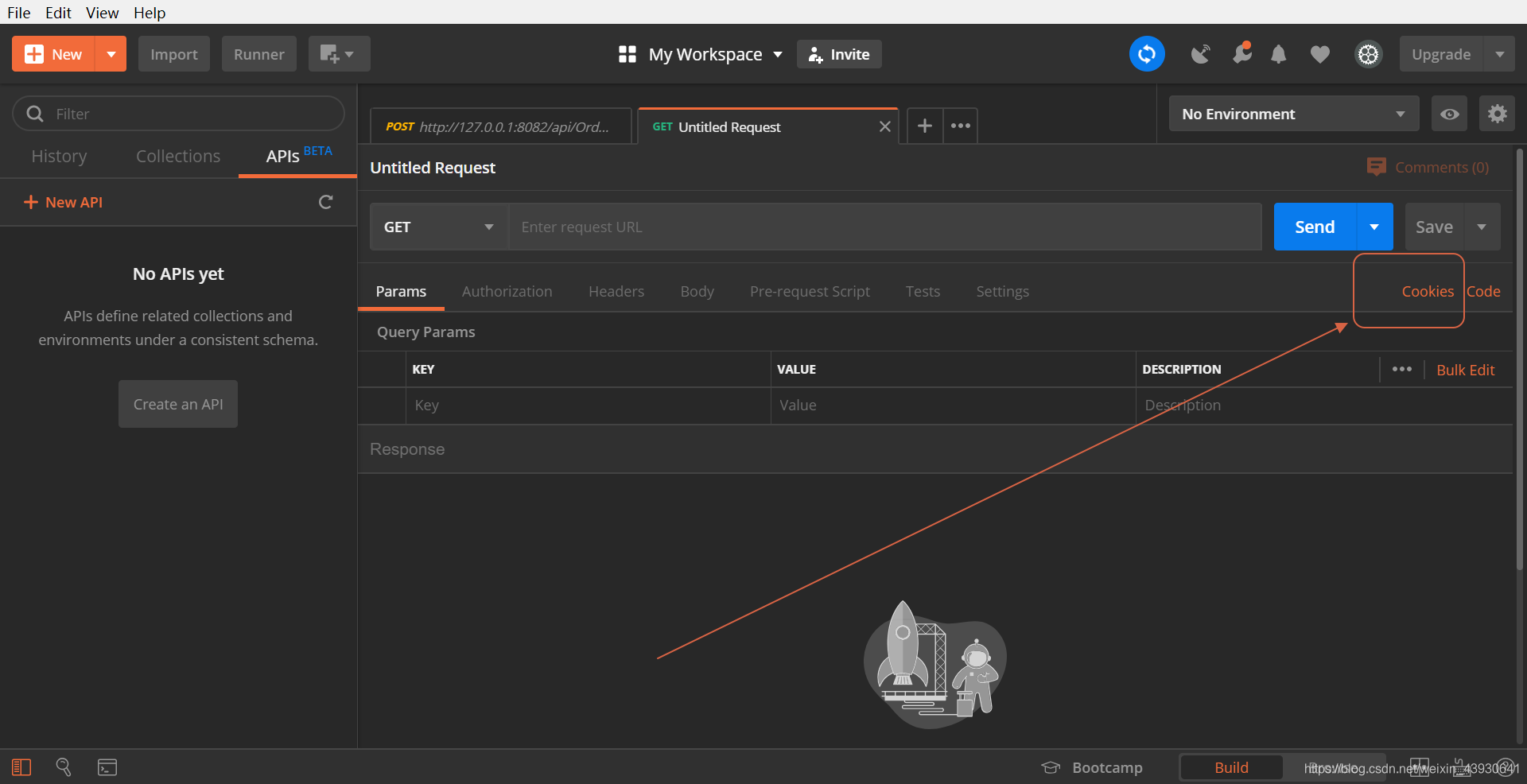
Task: Click the blue sync icon
Action: (1146, 54)
